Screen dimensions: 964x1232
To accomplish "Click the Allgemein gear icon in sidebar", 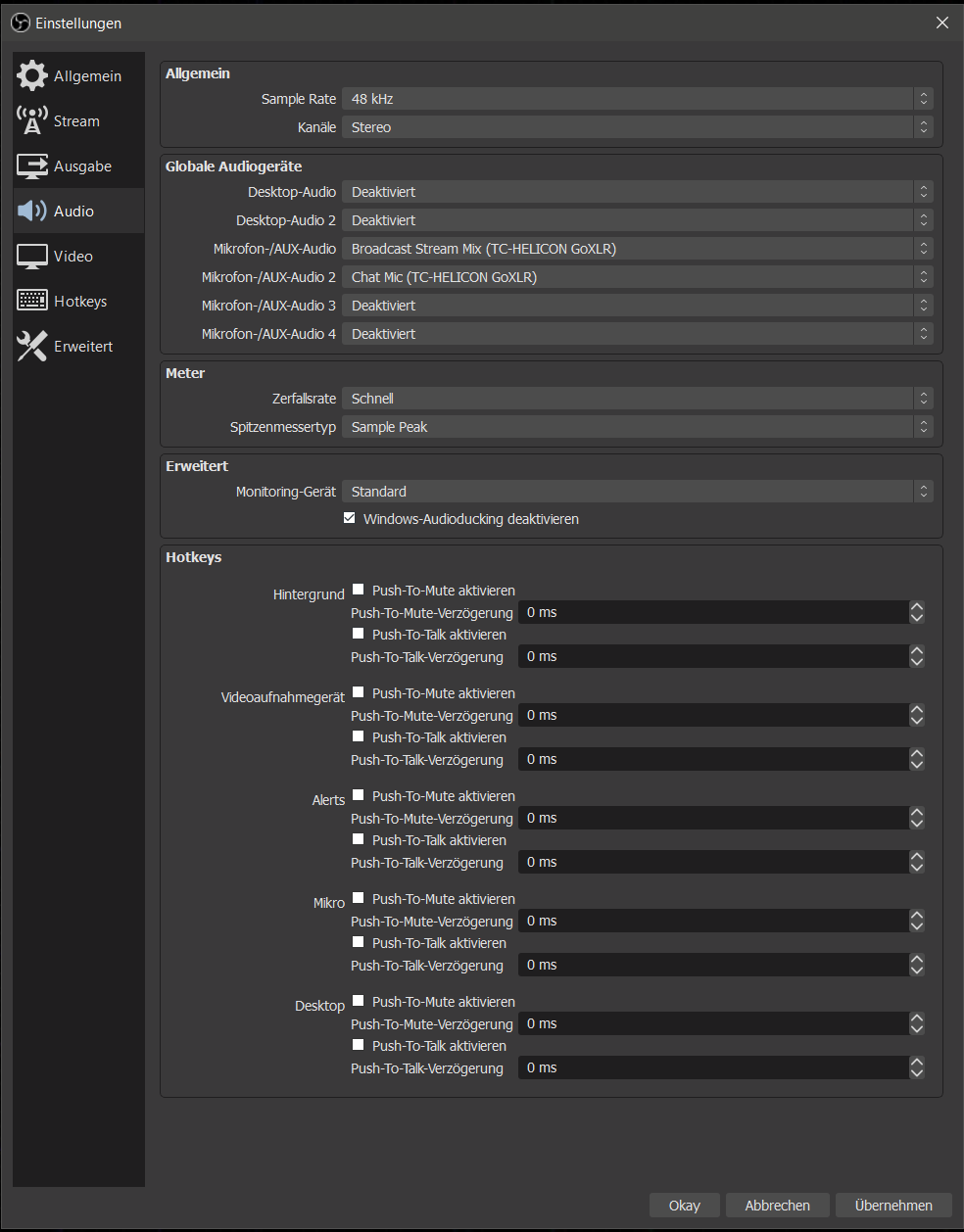I will 31,75.
